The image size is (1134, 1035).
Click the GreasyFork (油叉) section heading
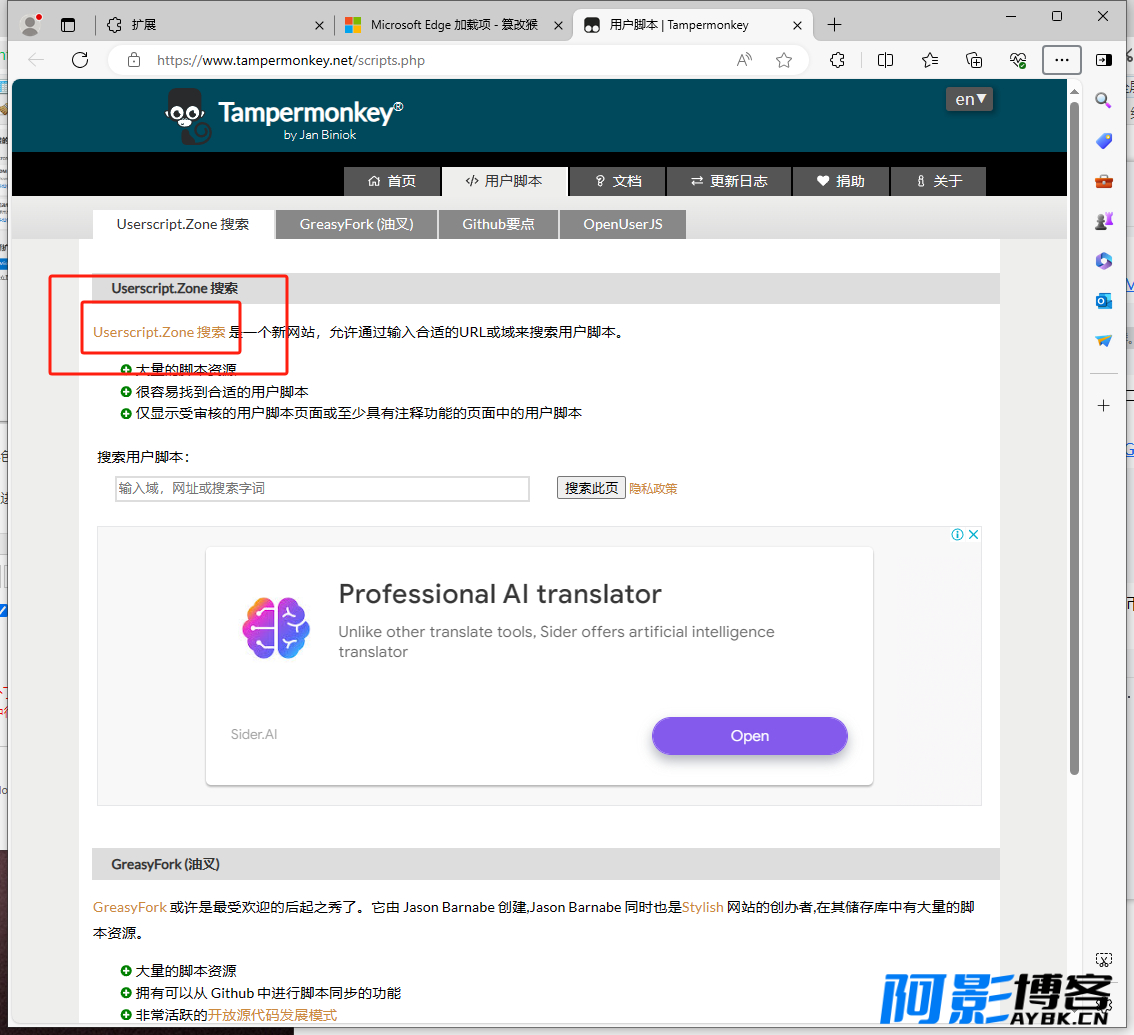pos(166,864)
